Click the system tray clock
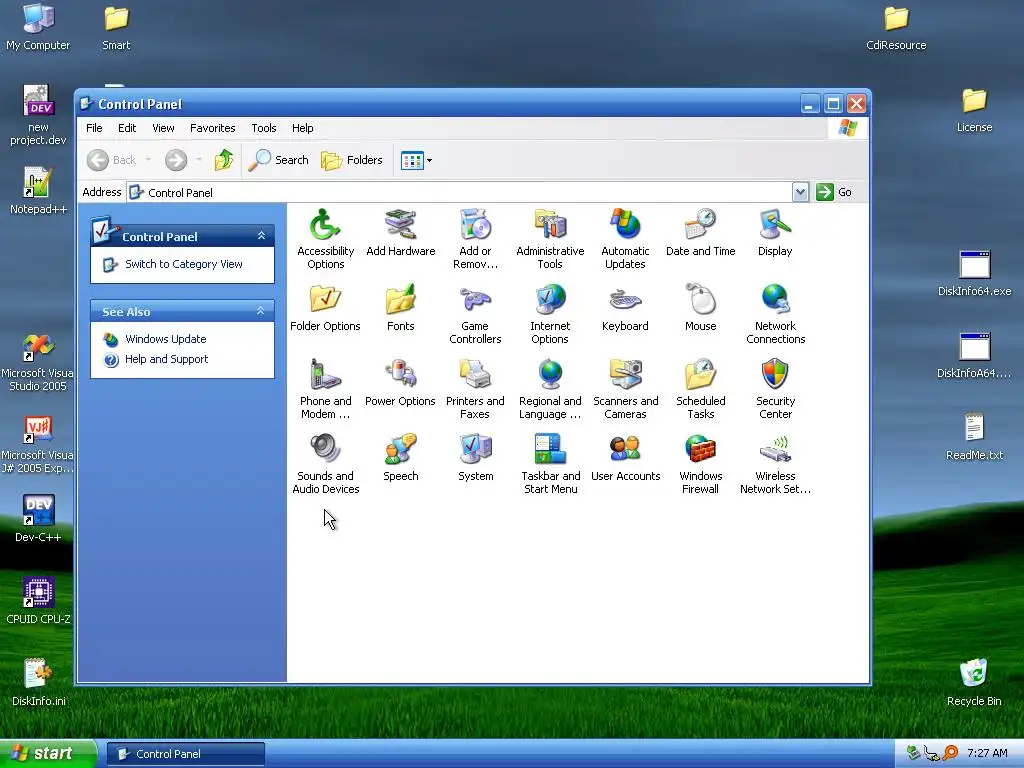Viewport: 1024px width, 768px height. point(987,753)
